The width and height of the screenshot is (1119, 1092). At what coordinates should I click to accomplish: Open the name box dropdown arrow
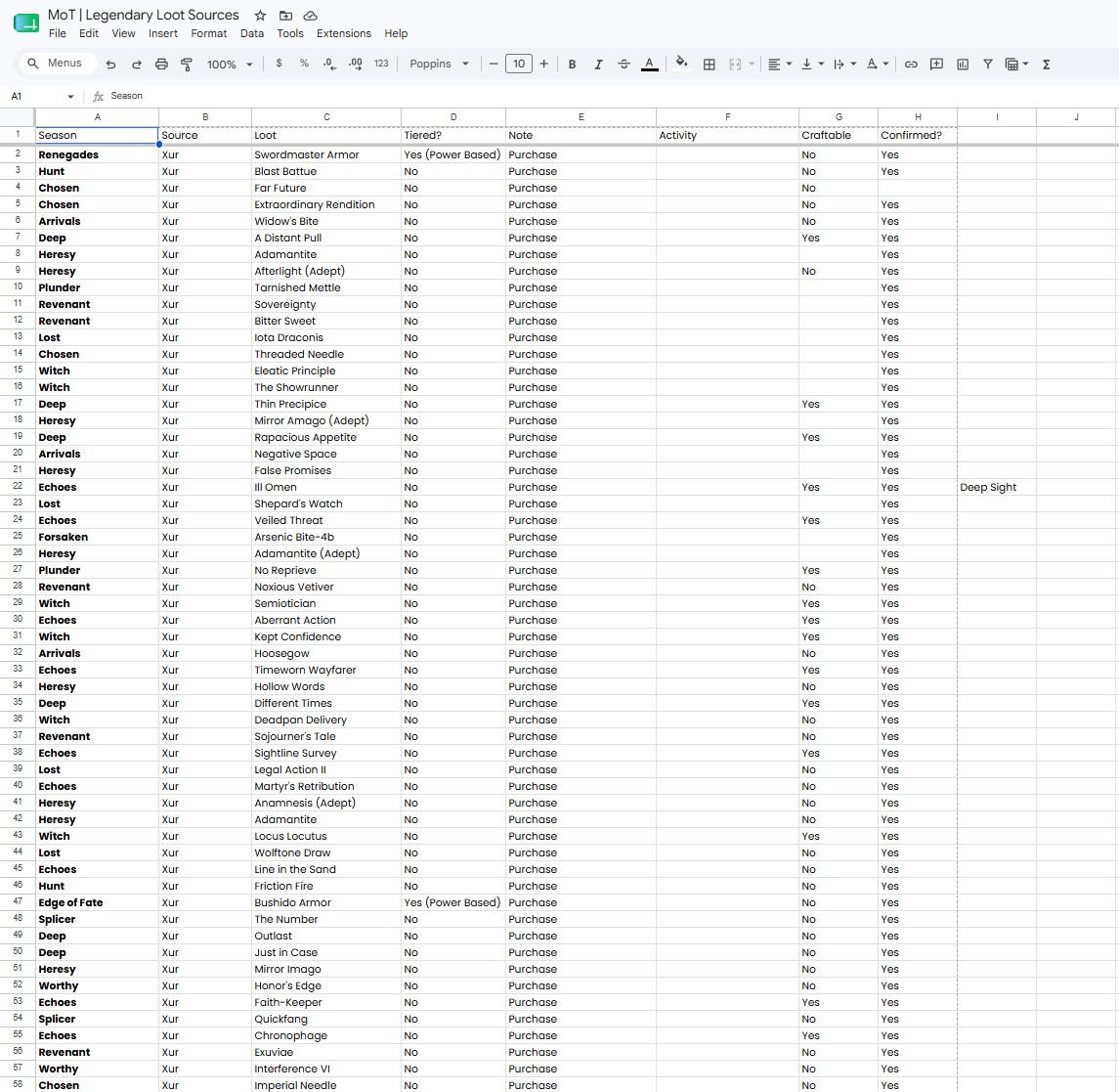click(70, 97)
